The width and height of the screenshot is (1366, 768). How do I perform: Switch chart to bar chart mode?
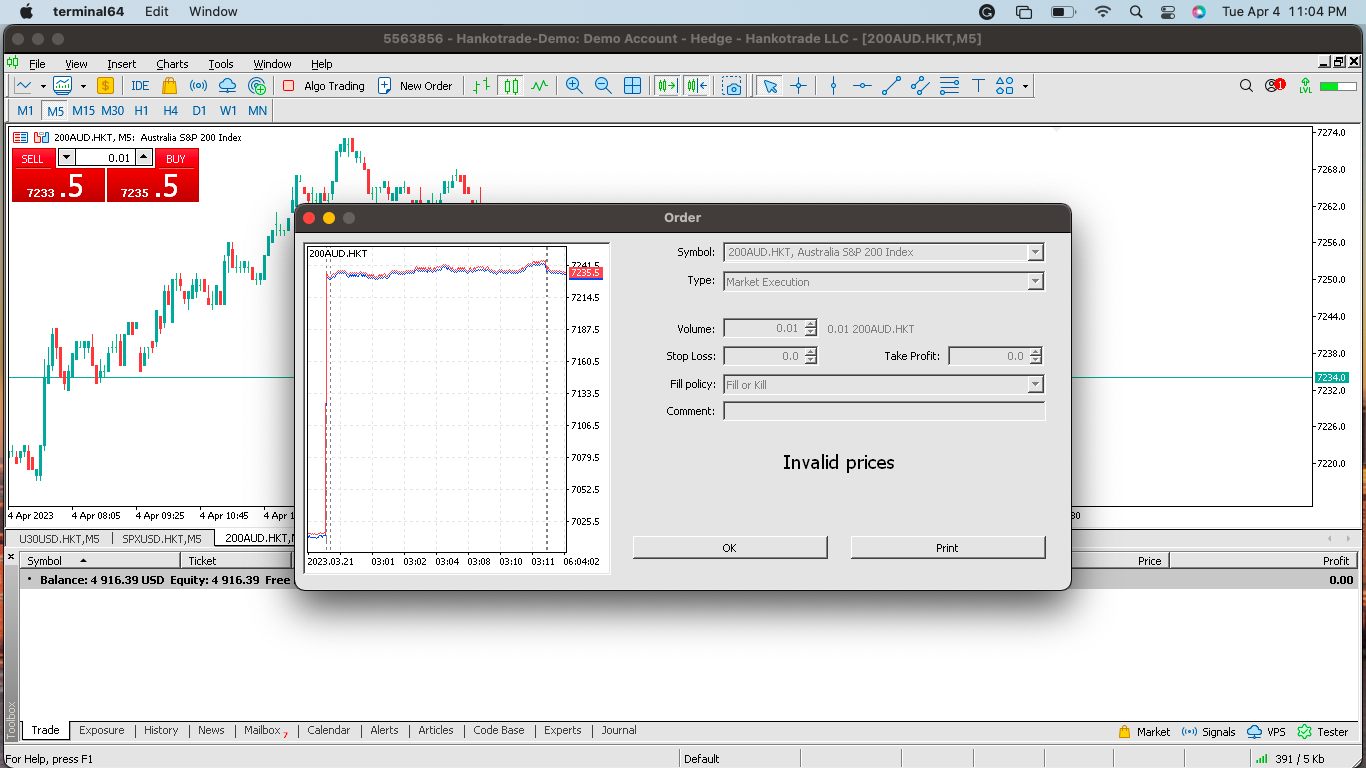482,86
